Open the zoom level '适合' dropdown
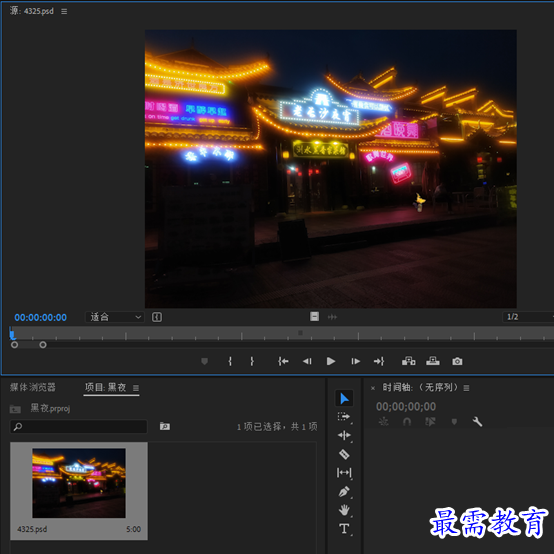The image size is (554, 554). click(114, 317)
